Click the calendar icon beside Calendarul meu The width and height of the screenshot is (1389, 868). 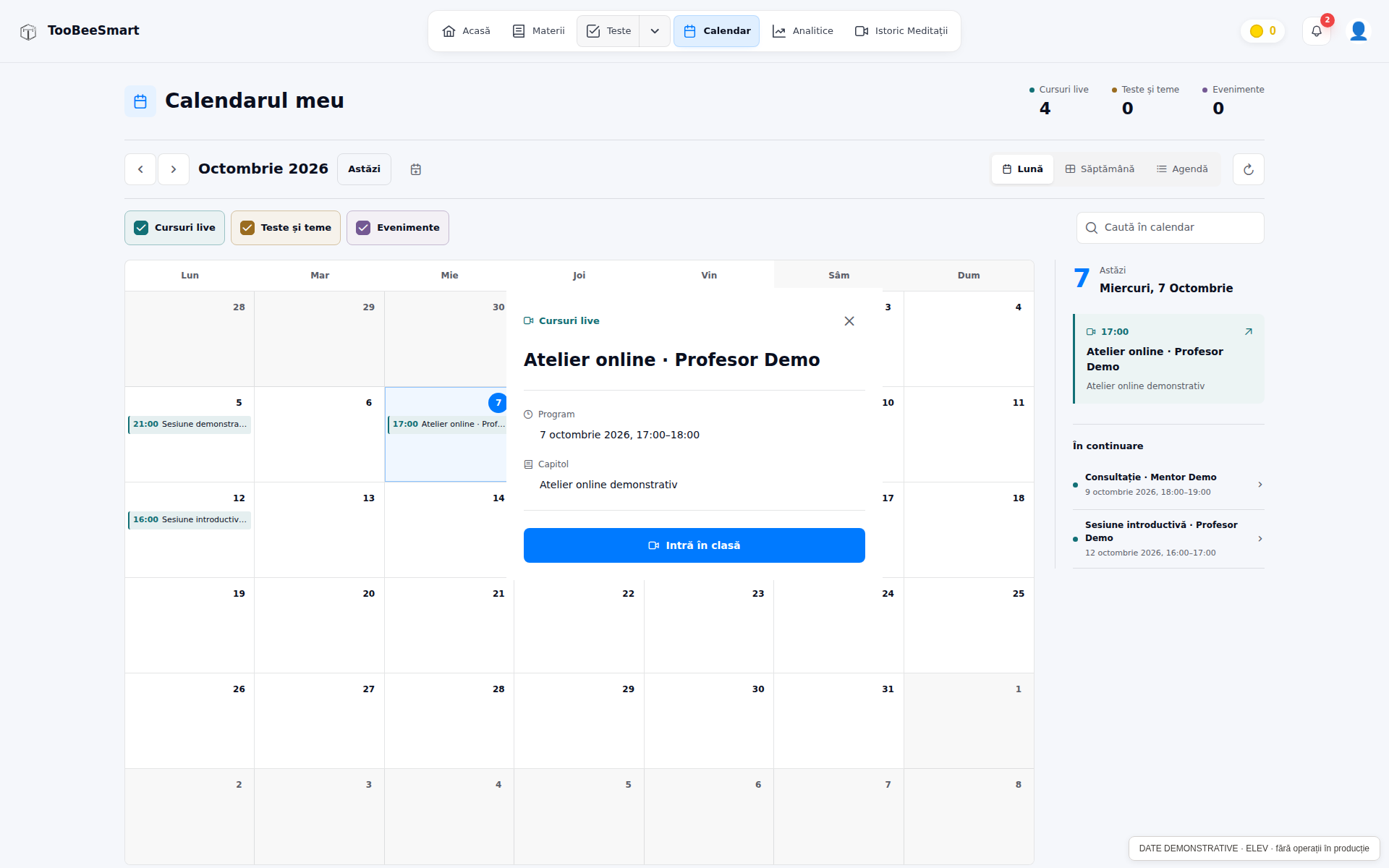tap(140, 101)
